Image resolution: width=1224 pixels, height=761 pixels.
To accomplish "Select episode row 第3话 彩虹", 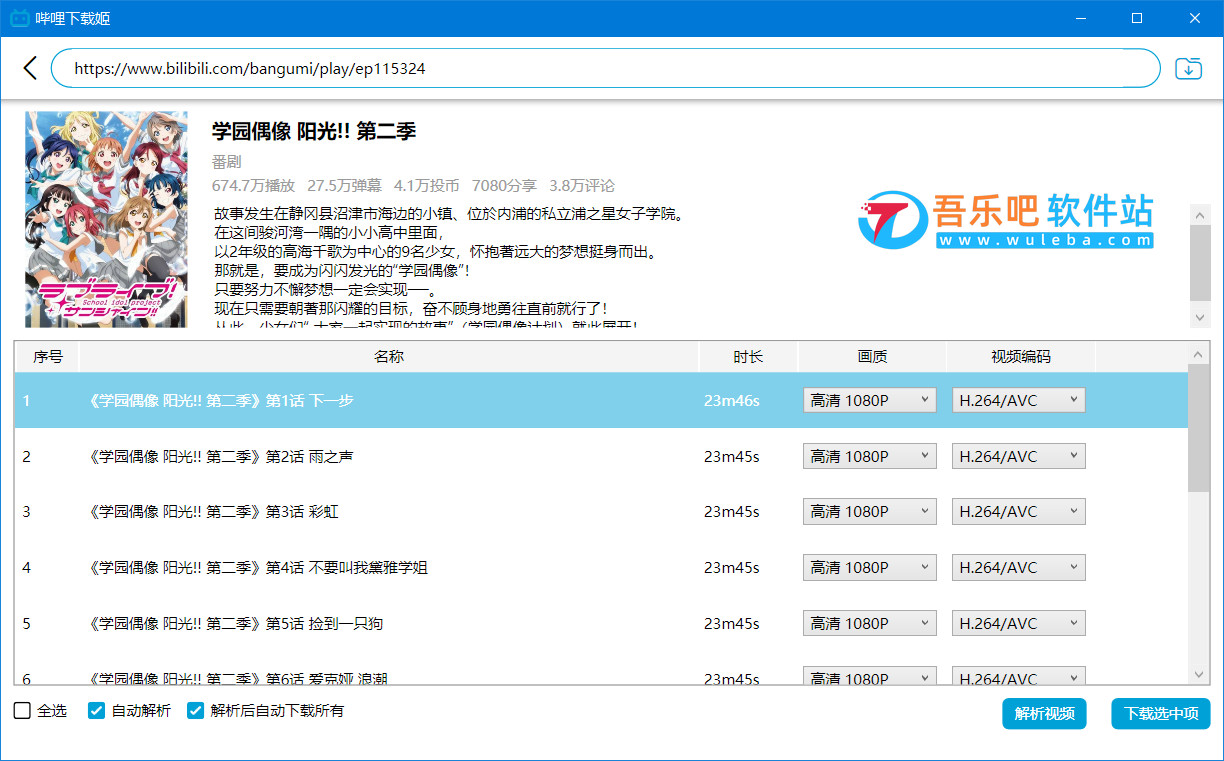I will pyautogui.click(x=601, y=511).
